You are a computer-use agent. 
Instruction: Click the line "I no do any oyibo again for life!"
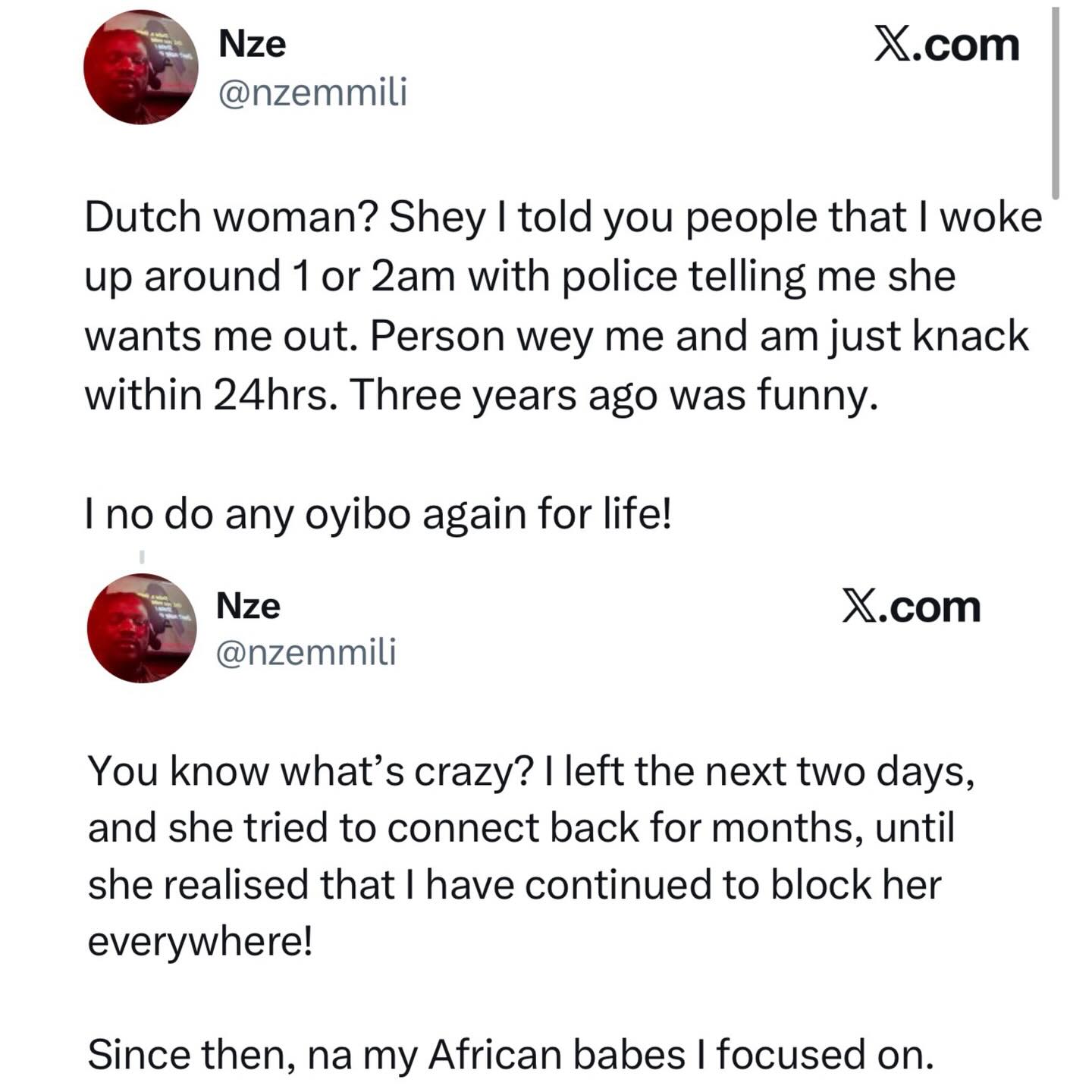tap(378, 514)
